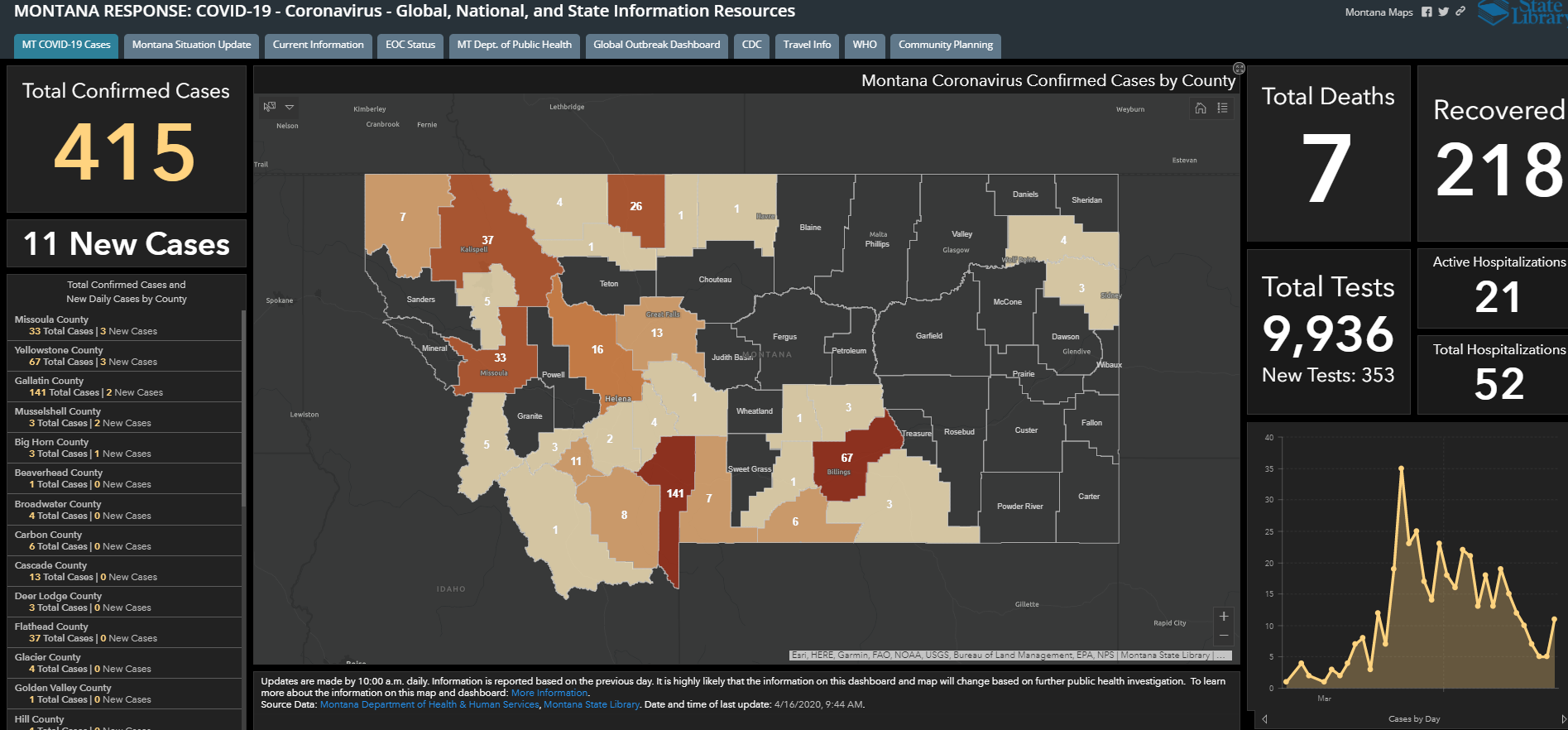Expand map attribution with ellipsis
1568x730 pixels.
pos(1222,656)
